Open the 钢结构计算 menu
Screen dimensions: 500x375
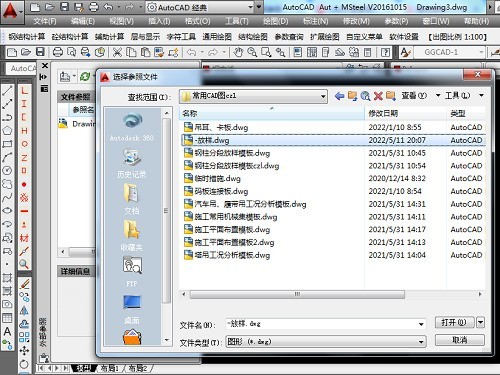click(27, 36)
